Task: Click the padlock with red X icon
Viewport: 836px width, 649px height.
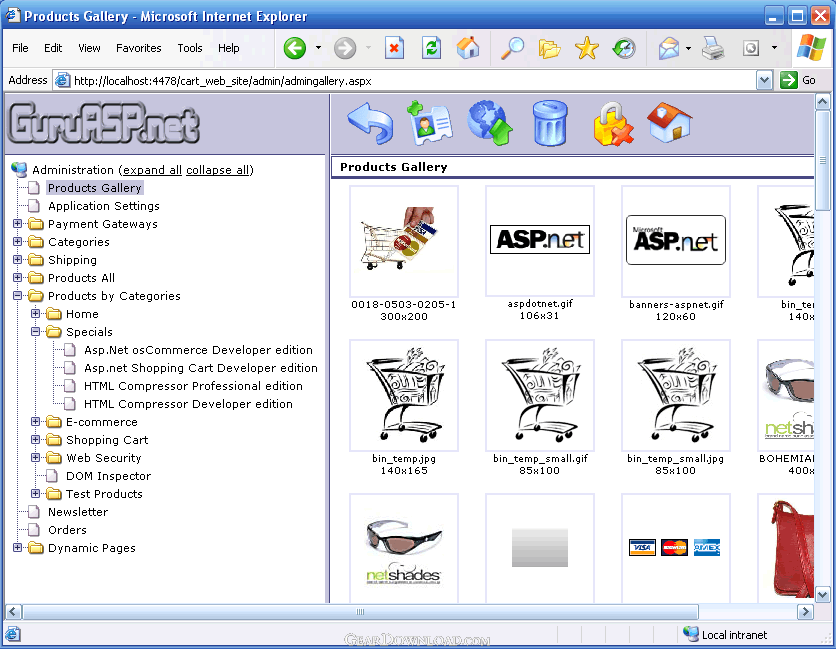Action: (613, 124)
